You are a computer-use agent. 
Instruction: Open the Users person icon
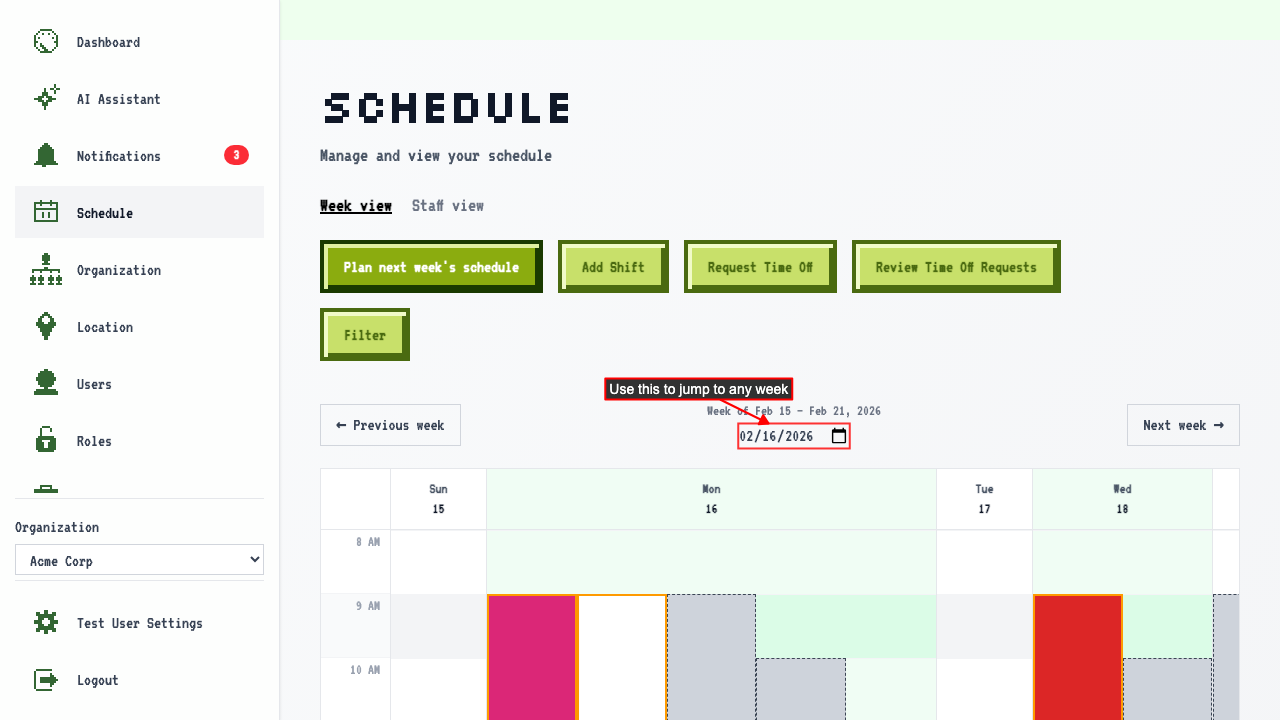46,383
